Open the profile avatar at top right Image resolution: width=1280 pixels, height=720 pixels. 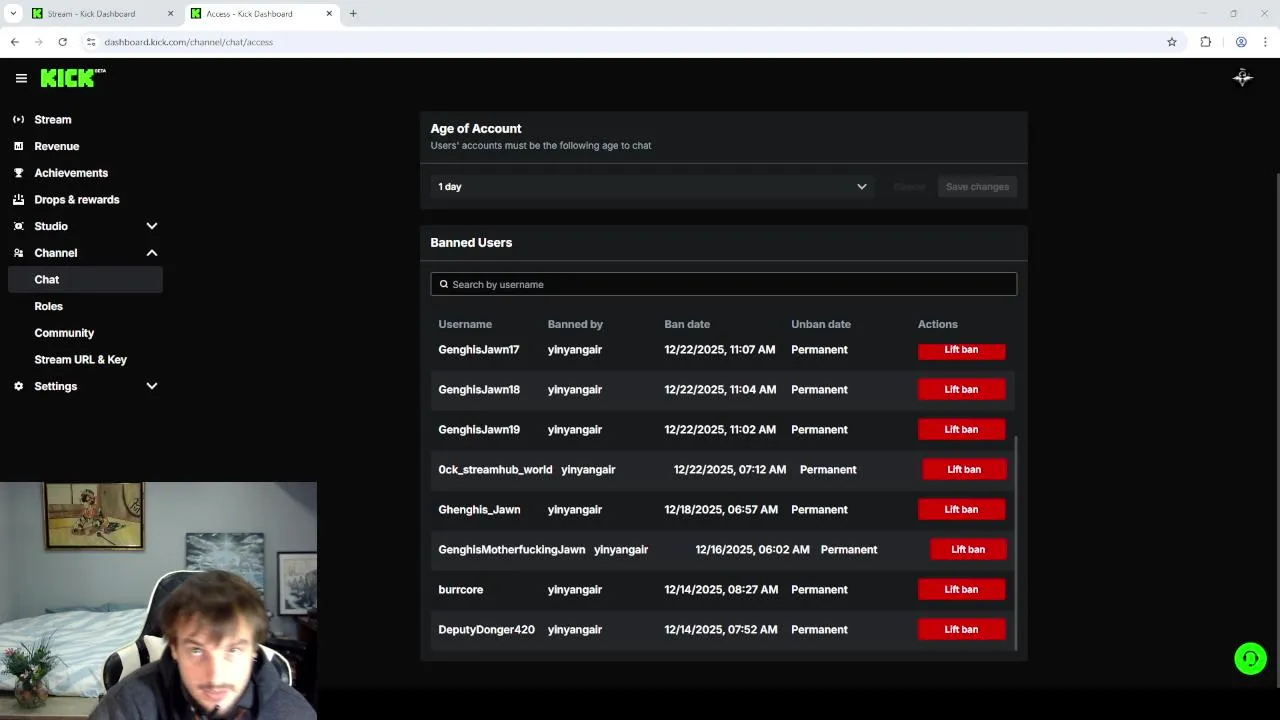[x=1242, y=78]
